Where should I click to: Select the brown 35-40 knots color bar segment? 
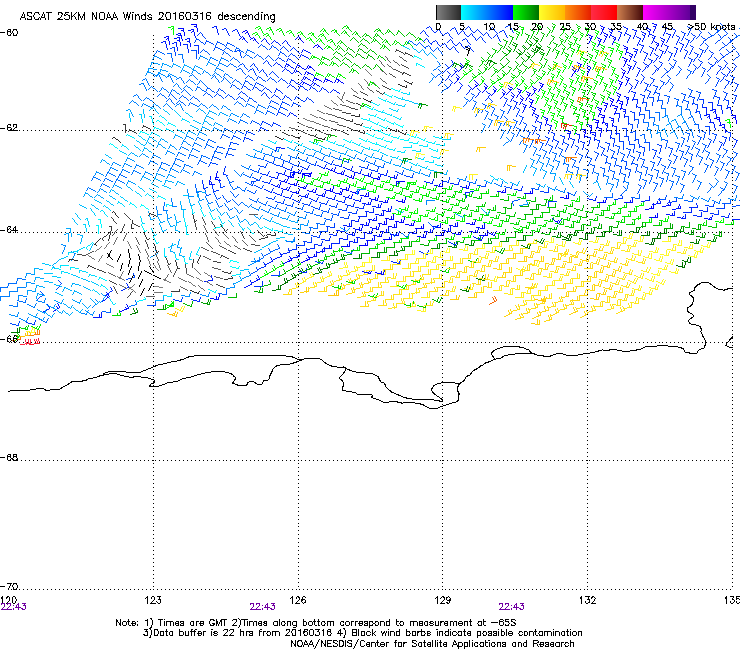coord(630,12)
